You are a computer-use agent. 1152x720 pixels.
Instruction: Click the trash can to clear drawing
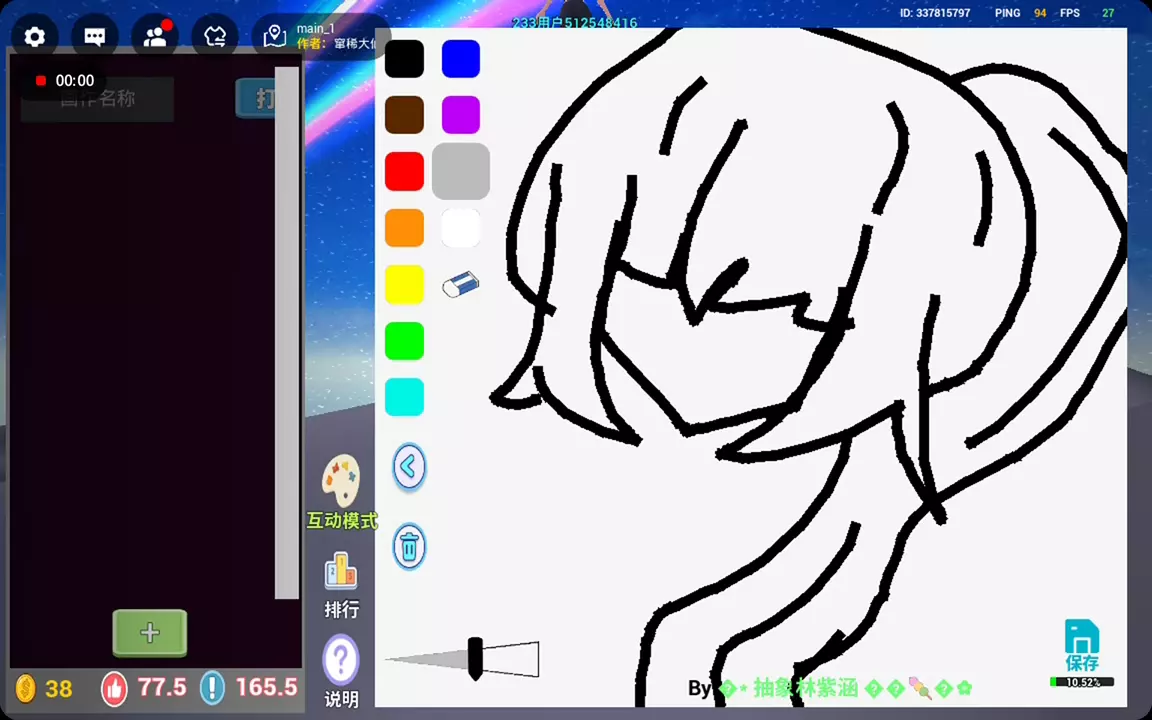click(409, 547)
